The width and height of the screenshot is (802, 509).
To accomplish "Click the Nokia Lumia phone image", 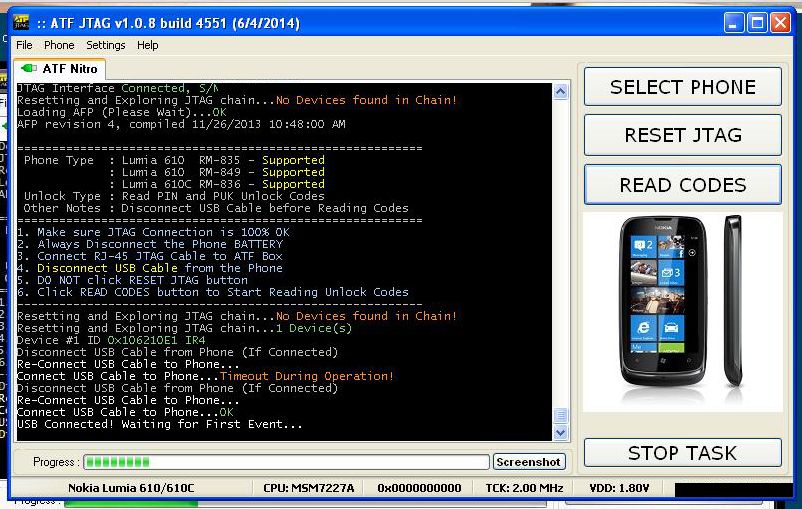I will pos(682,311).
